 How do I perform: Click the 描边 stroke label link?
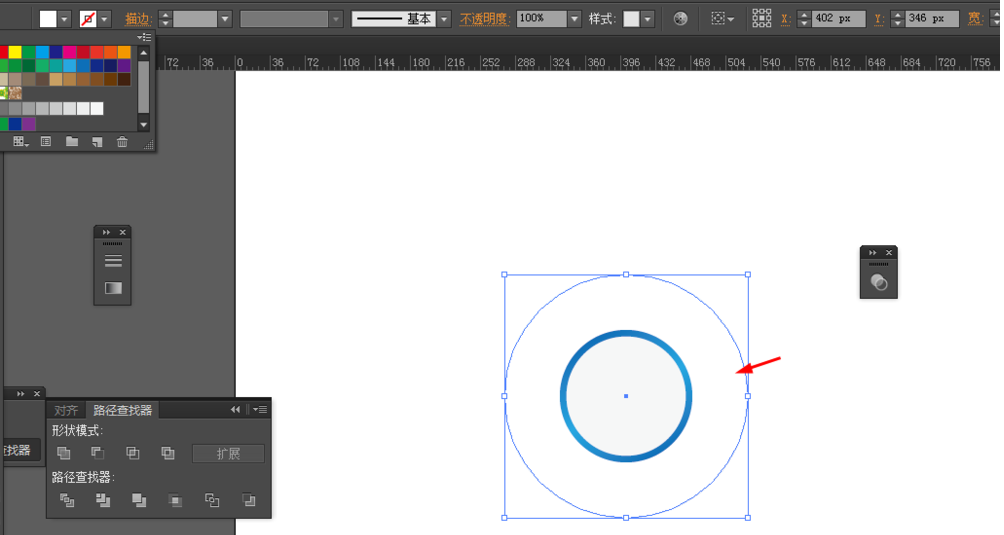tap(137, 19)
